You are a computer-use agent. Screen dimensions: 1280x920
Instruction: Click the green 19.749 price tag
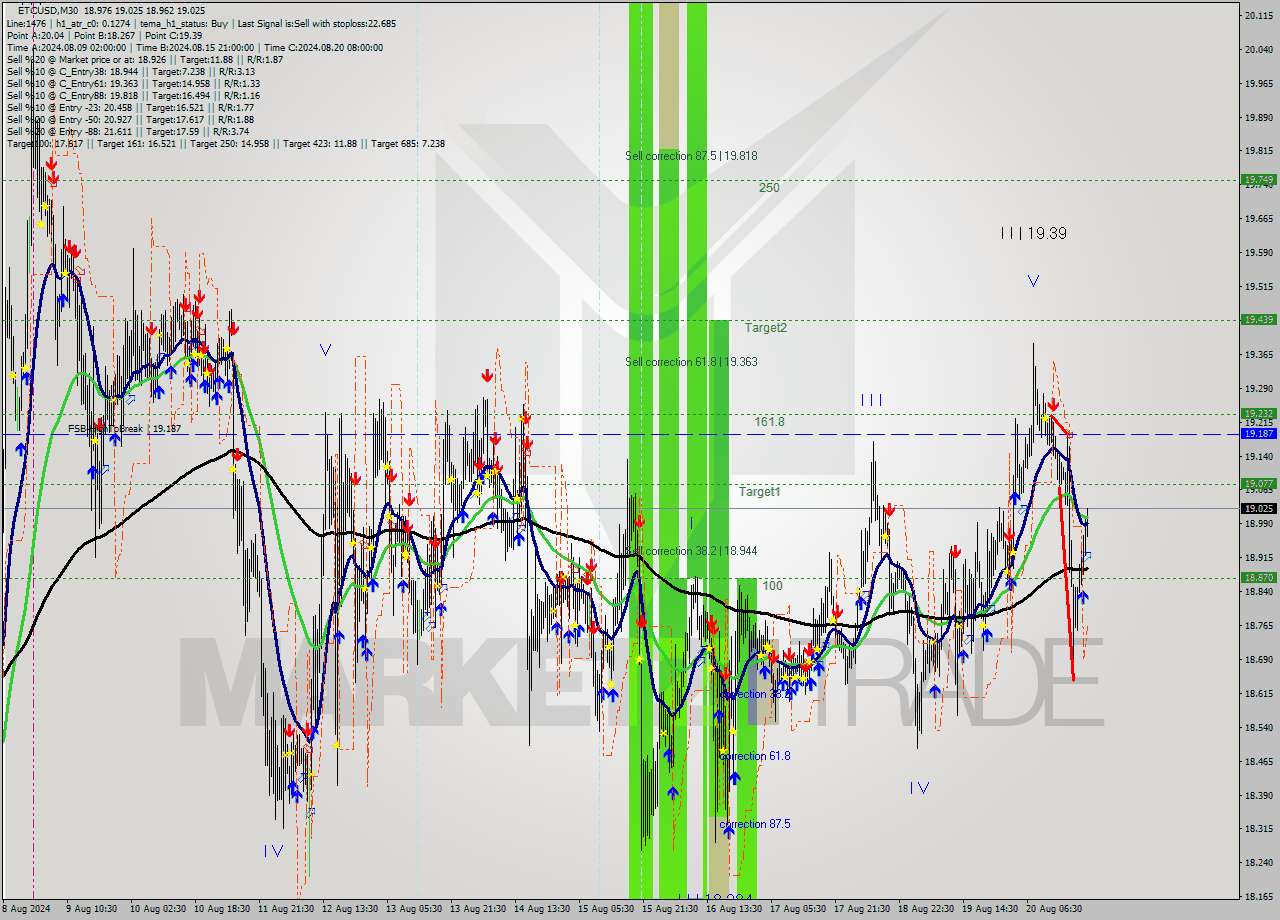(x=1258, y=180)
